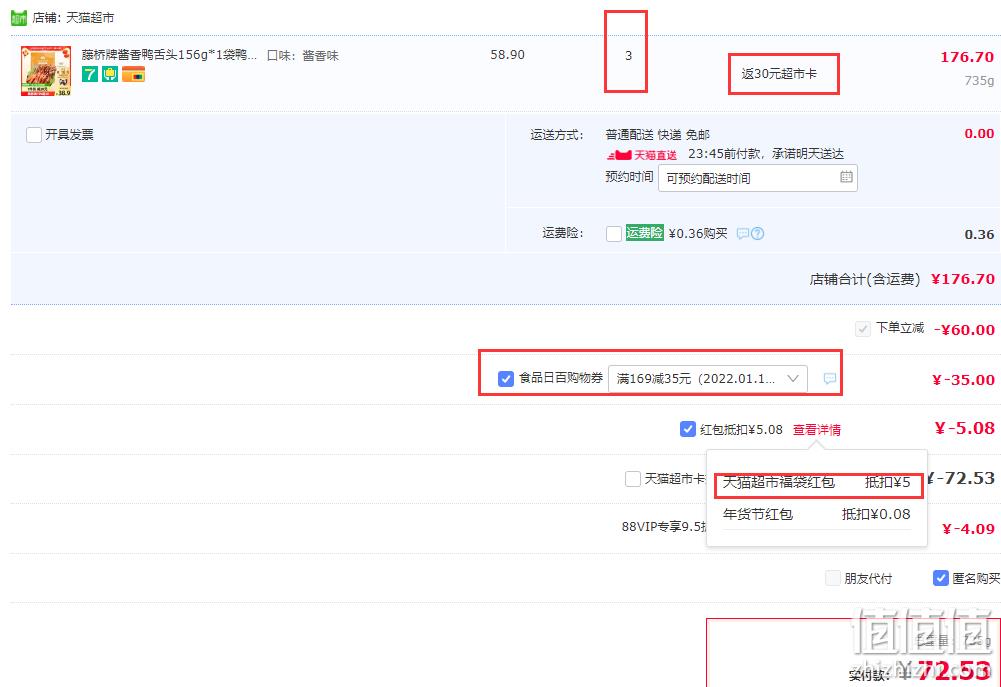Click the unit price 58.90

point(508,55)
